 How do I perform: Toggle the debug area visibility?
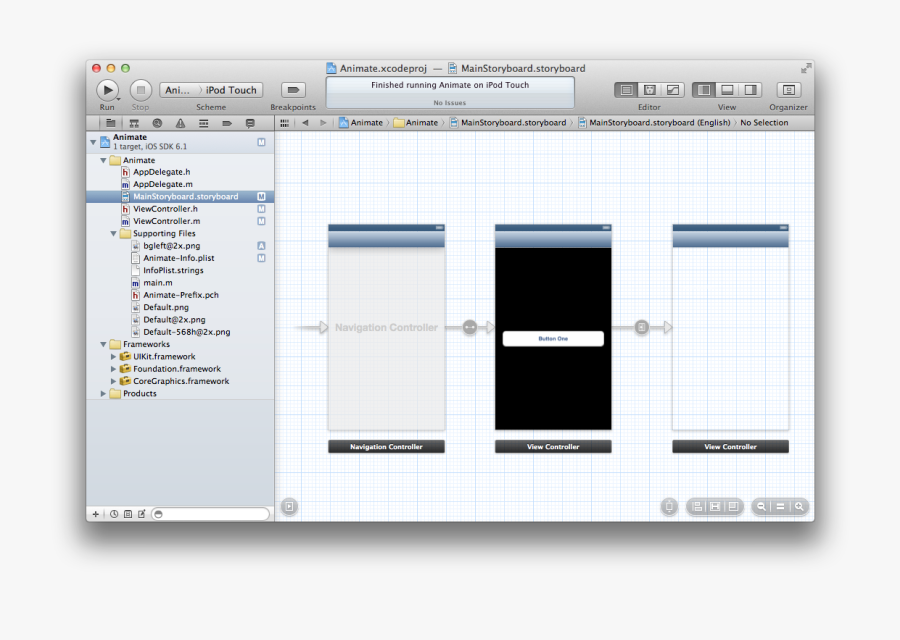[x=727, y=89]
